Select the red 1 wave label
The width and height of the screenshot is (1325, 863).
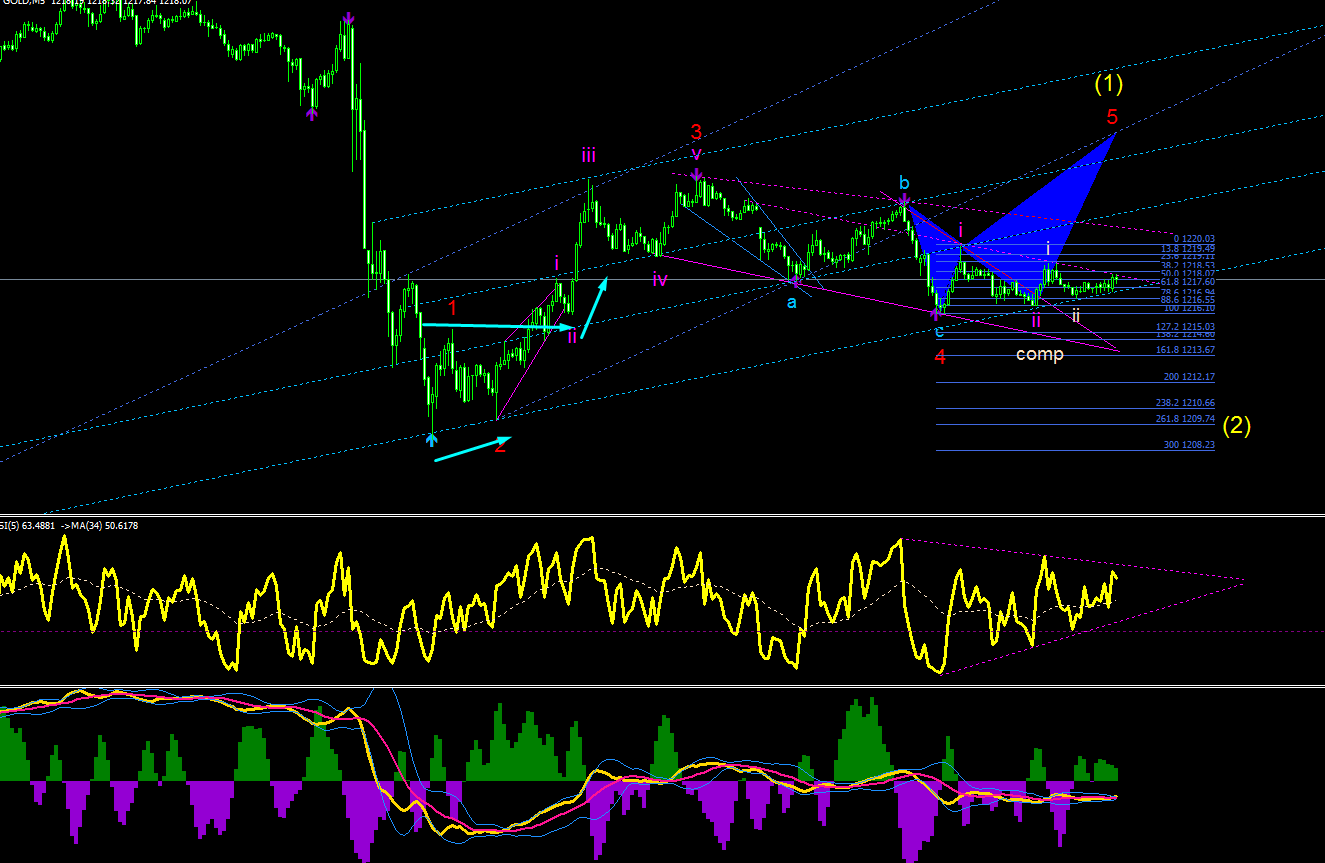click(x=452, y=308)
